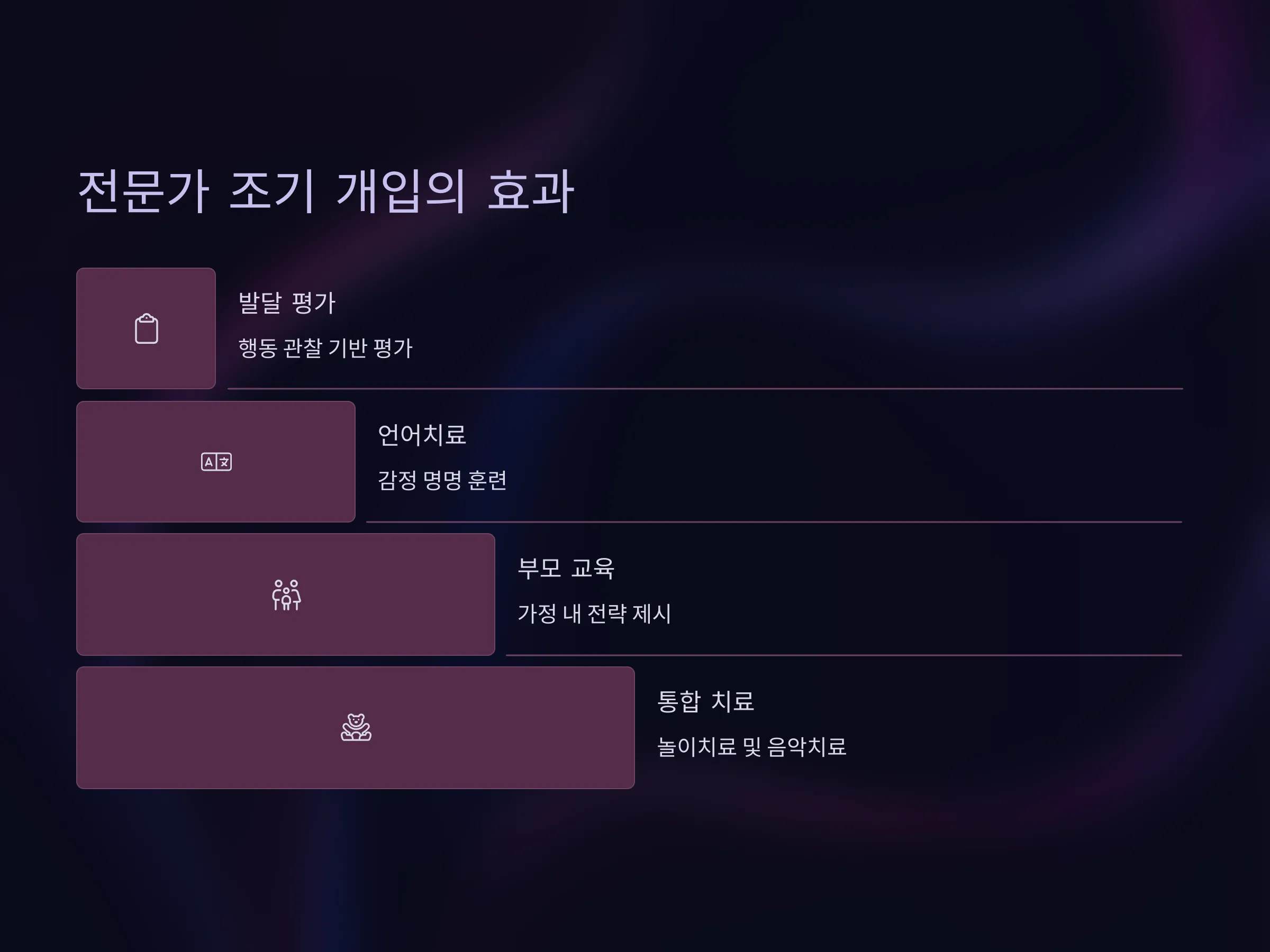Image resolution: width=1270 pixels, height=952 pixels.
Task: Click the clipboard icon for 발달 평가
Action: point(147,329)
